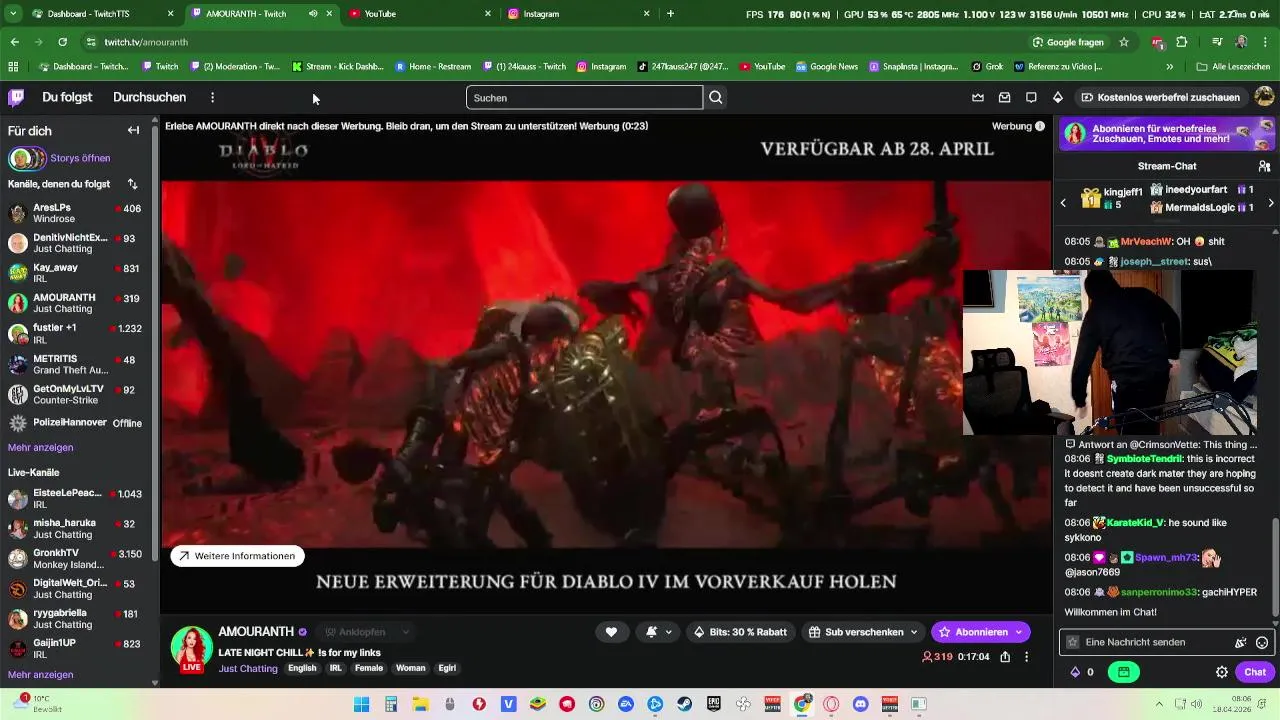Mute the AMOURANTH tab audio icon

coord(313,14)
